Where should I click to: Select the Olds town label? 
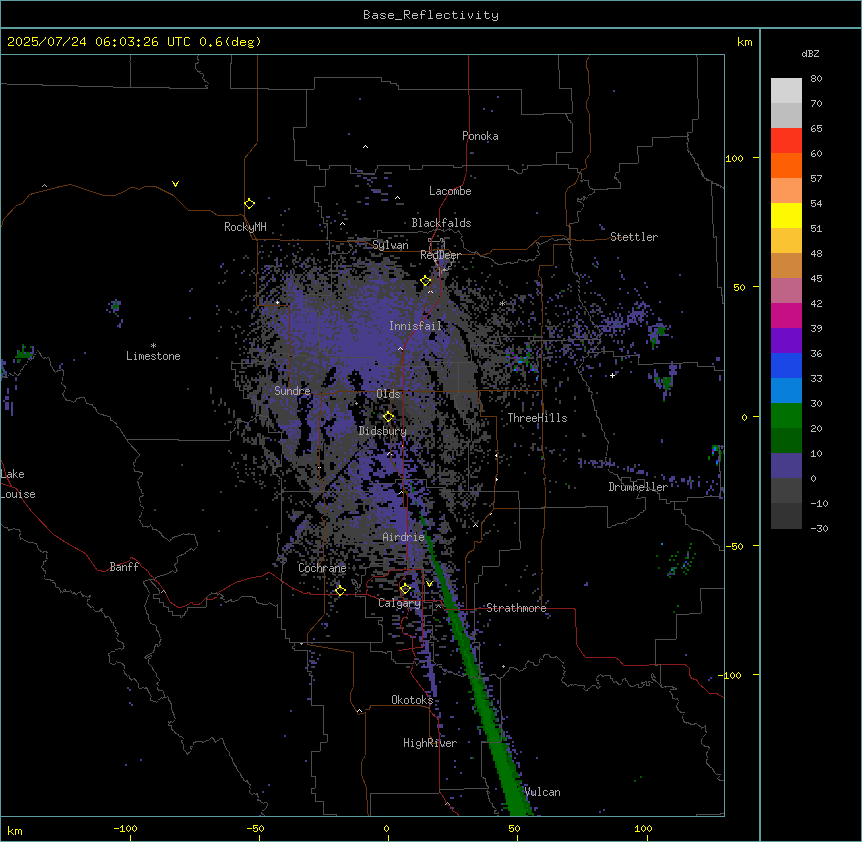[388, 394]
